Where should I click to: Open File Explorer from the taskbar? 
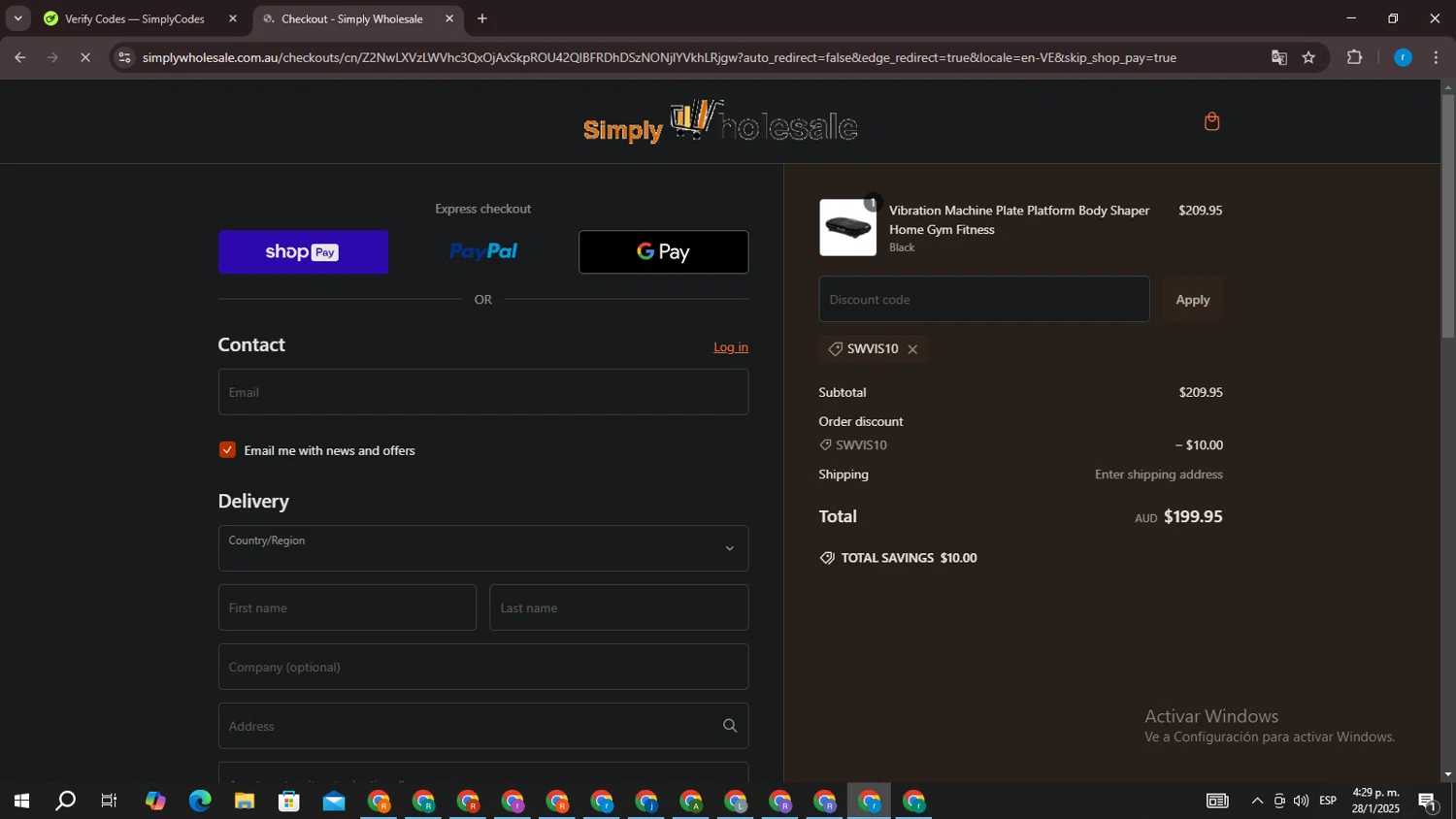[245, 802]
